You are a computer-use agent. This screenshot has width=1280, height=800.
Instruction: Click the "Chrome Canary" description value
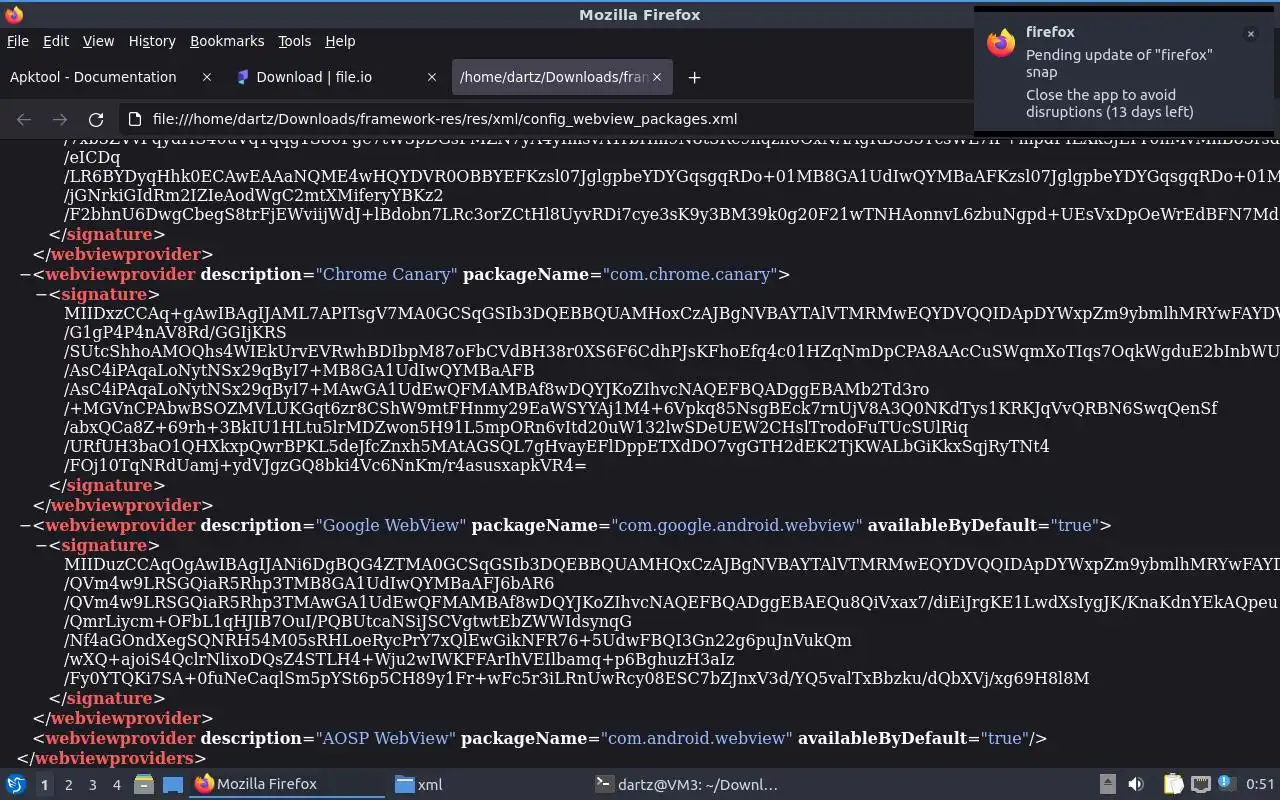point(387,274)
